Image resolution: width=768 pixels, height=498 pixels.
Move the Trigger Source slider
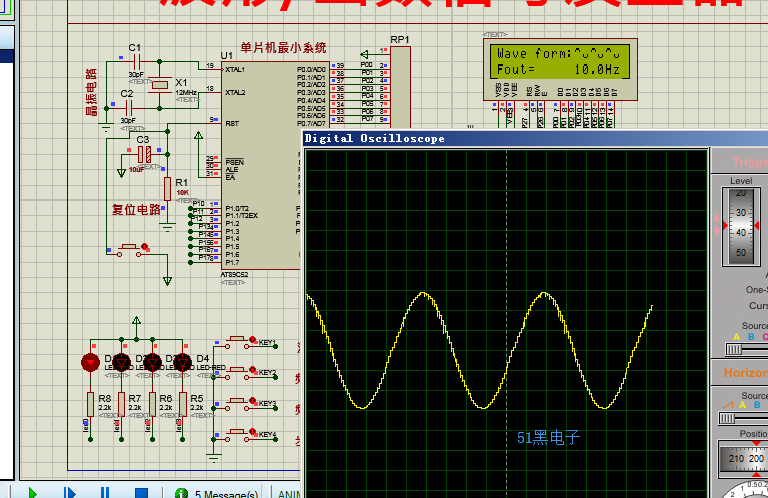[735, 348]
